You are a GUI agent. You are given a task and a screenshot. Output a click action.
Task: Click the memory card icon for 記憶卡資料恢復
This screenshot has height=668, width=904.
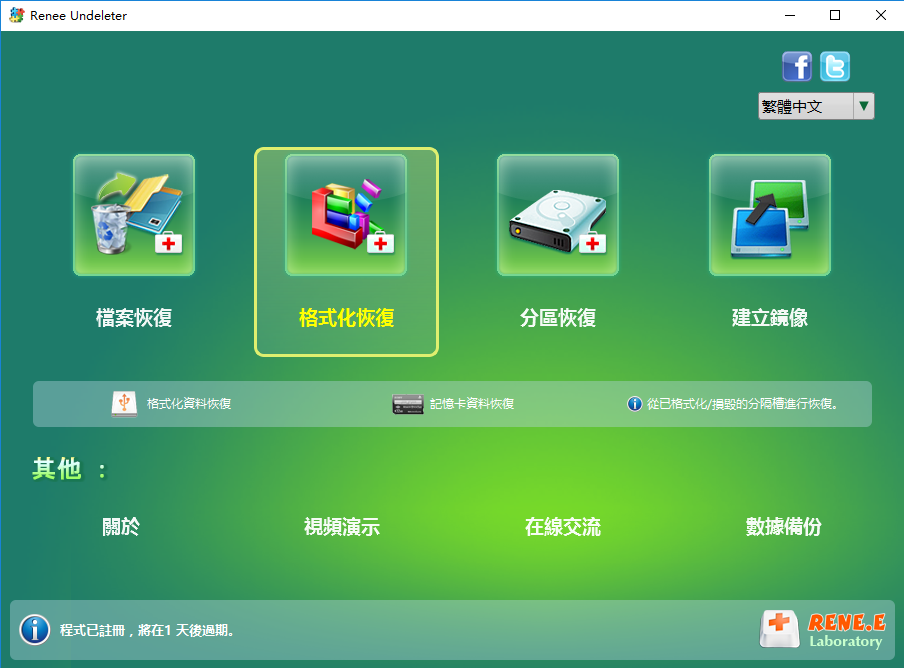tap(408, 404)
